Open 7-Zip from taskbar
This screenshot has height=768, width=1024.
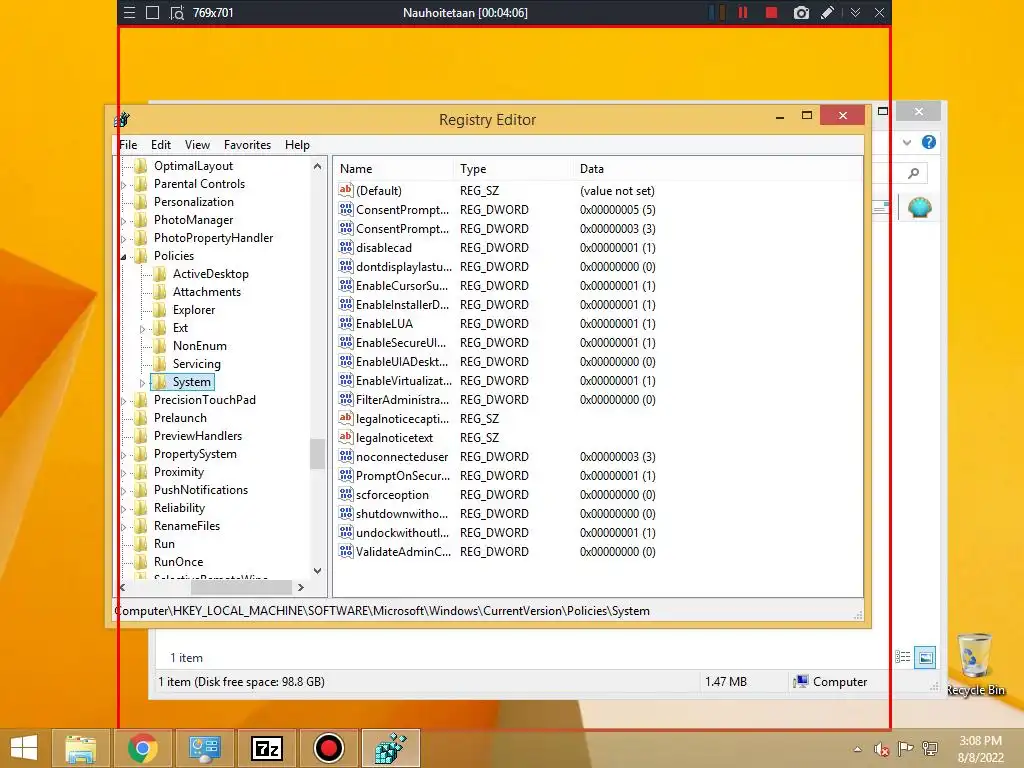pos(267,748)
